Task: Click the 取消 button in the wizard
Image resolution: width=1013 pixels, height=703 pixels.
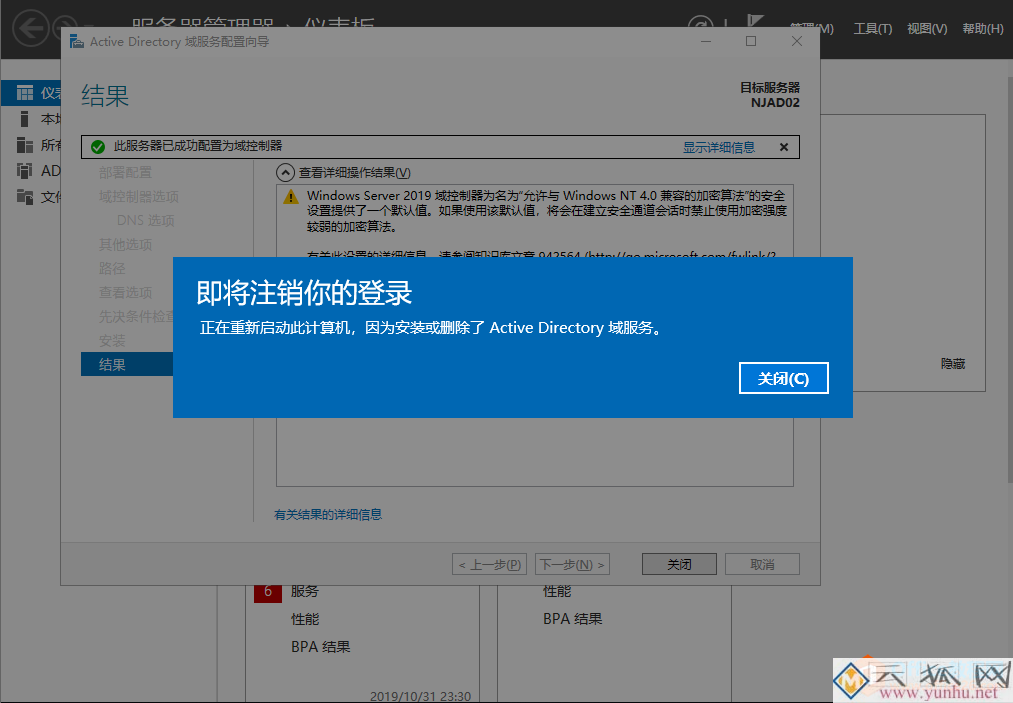Action: tap(761, 563)
